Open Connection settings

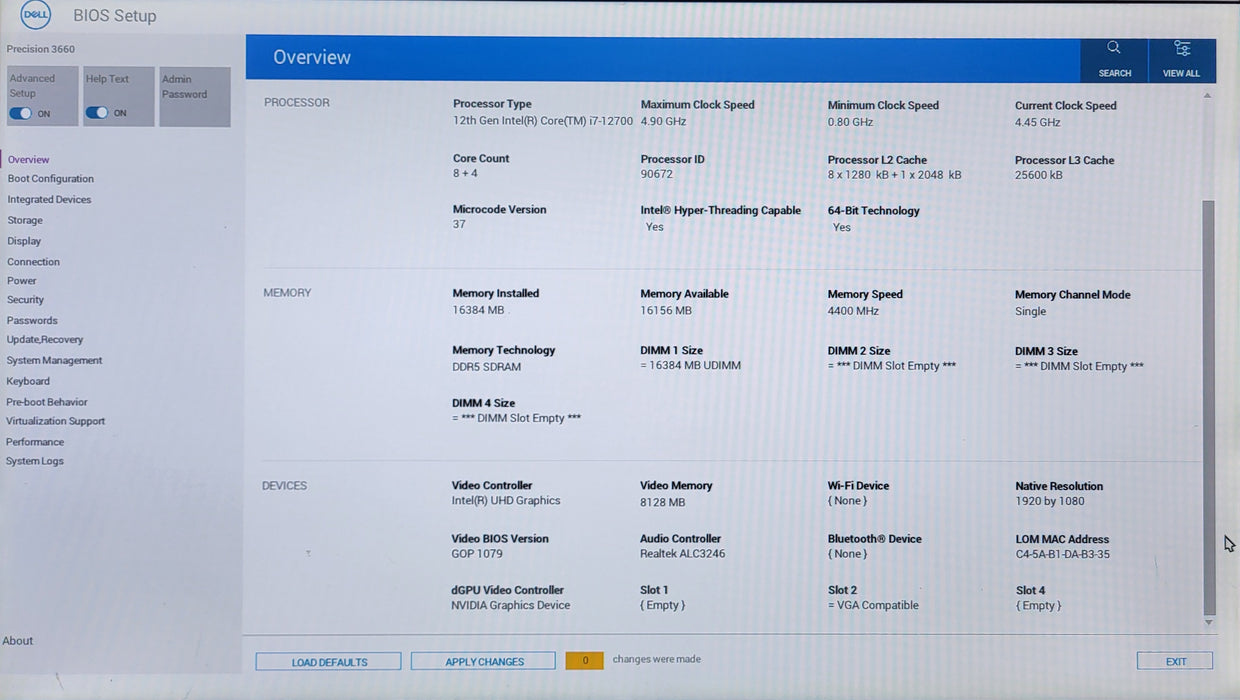(33, 262)
